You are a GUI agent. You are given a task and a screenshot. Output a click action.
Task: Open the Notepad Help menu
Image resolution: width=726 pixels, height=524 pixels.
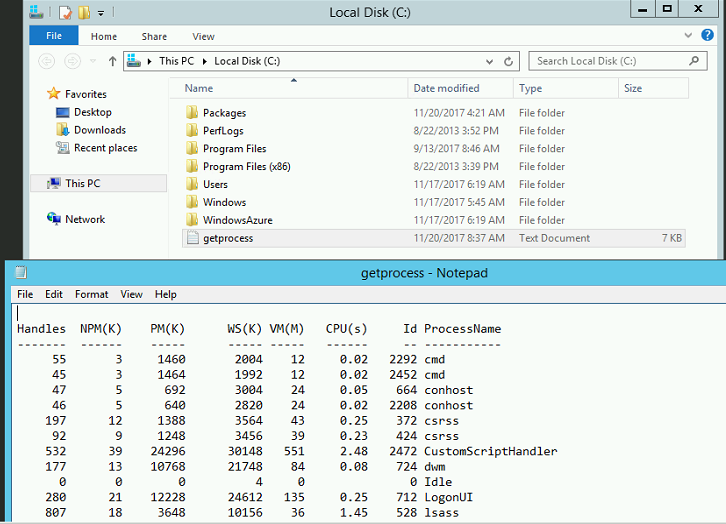click(x=166, y=294)
